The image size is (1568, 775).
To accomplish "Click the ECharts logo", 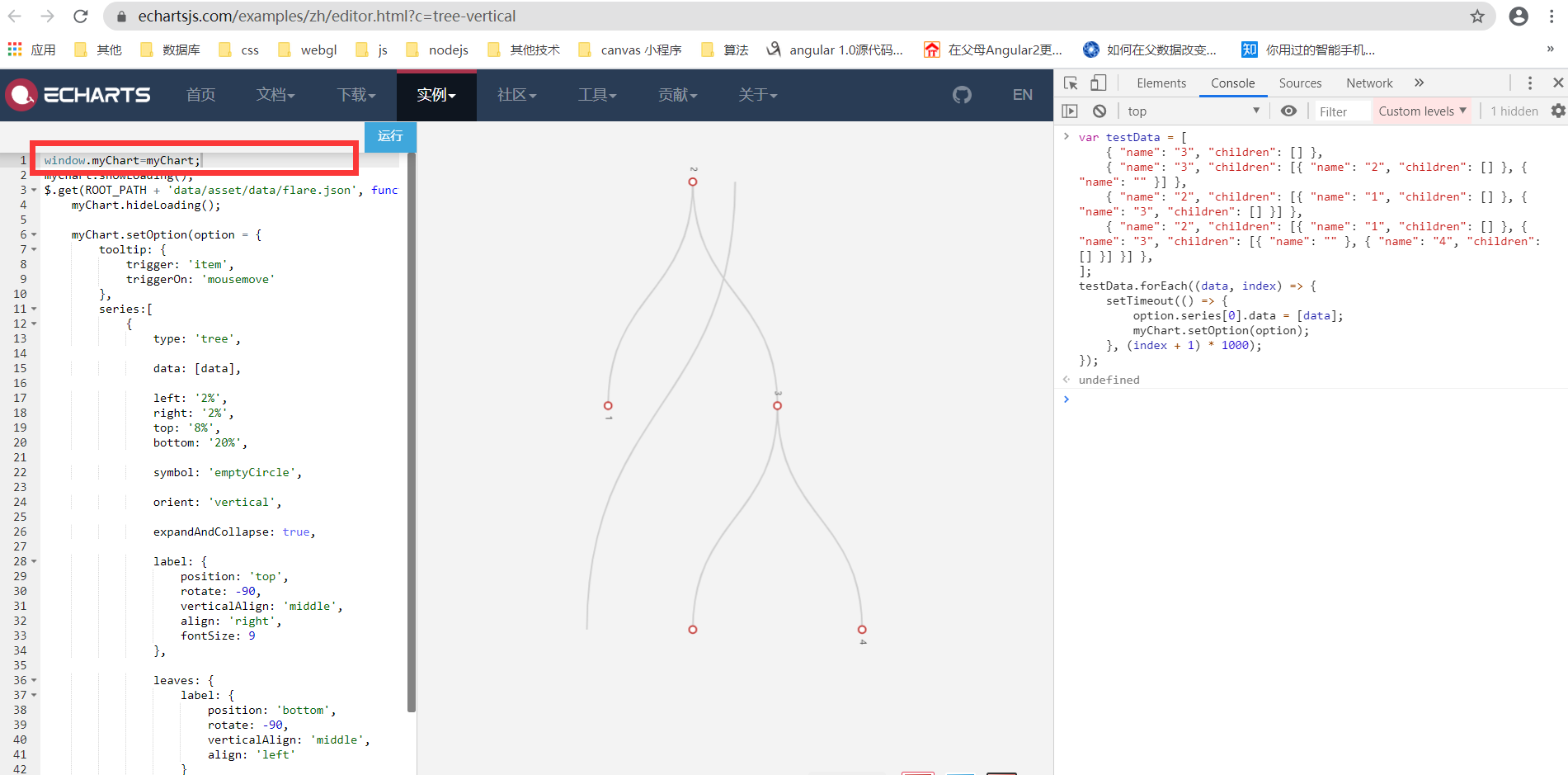I will [x=78, y=95].
